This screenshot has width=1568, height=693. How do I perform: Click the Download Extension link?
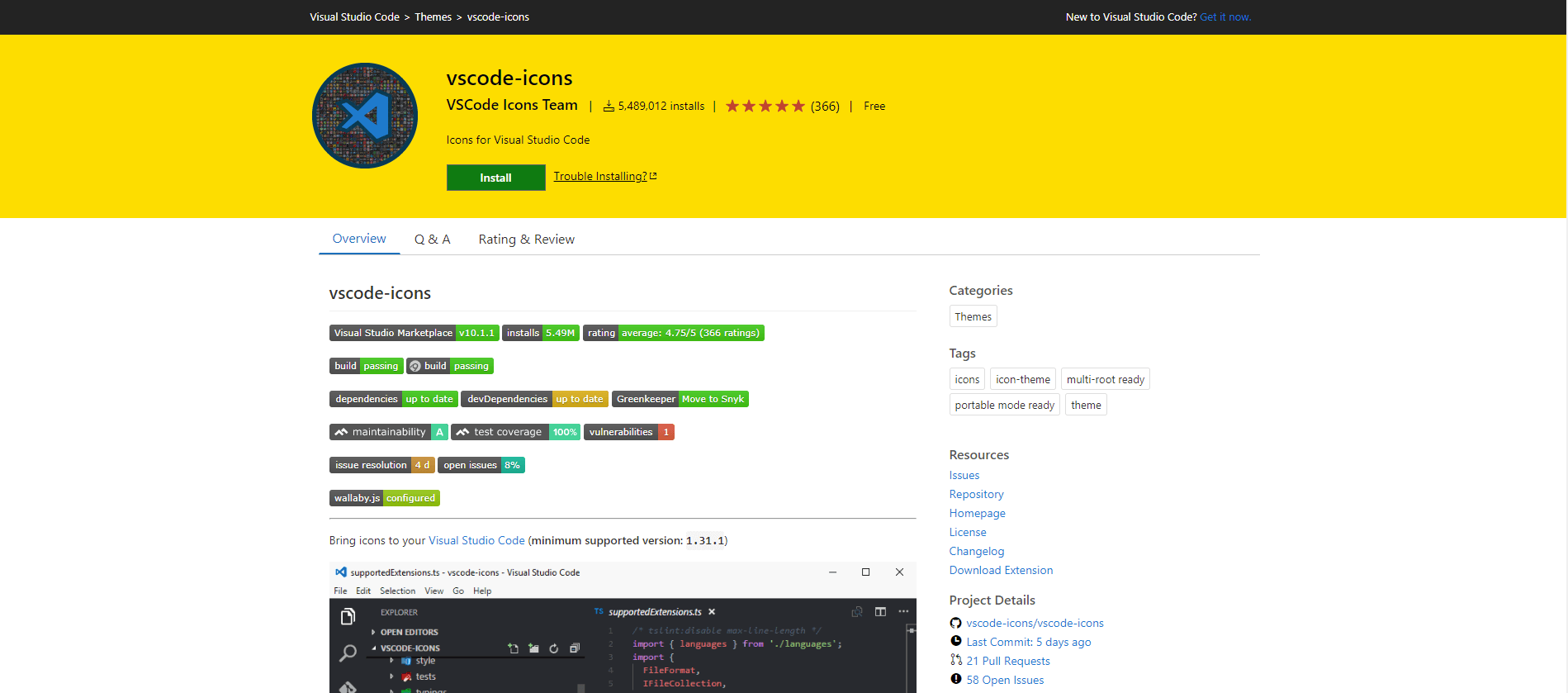[1001, 570]
